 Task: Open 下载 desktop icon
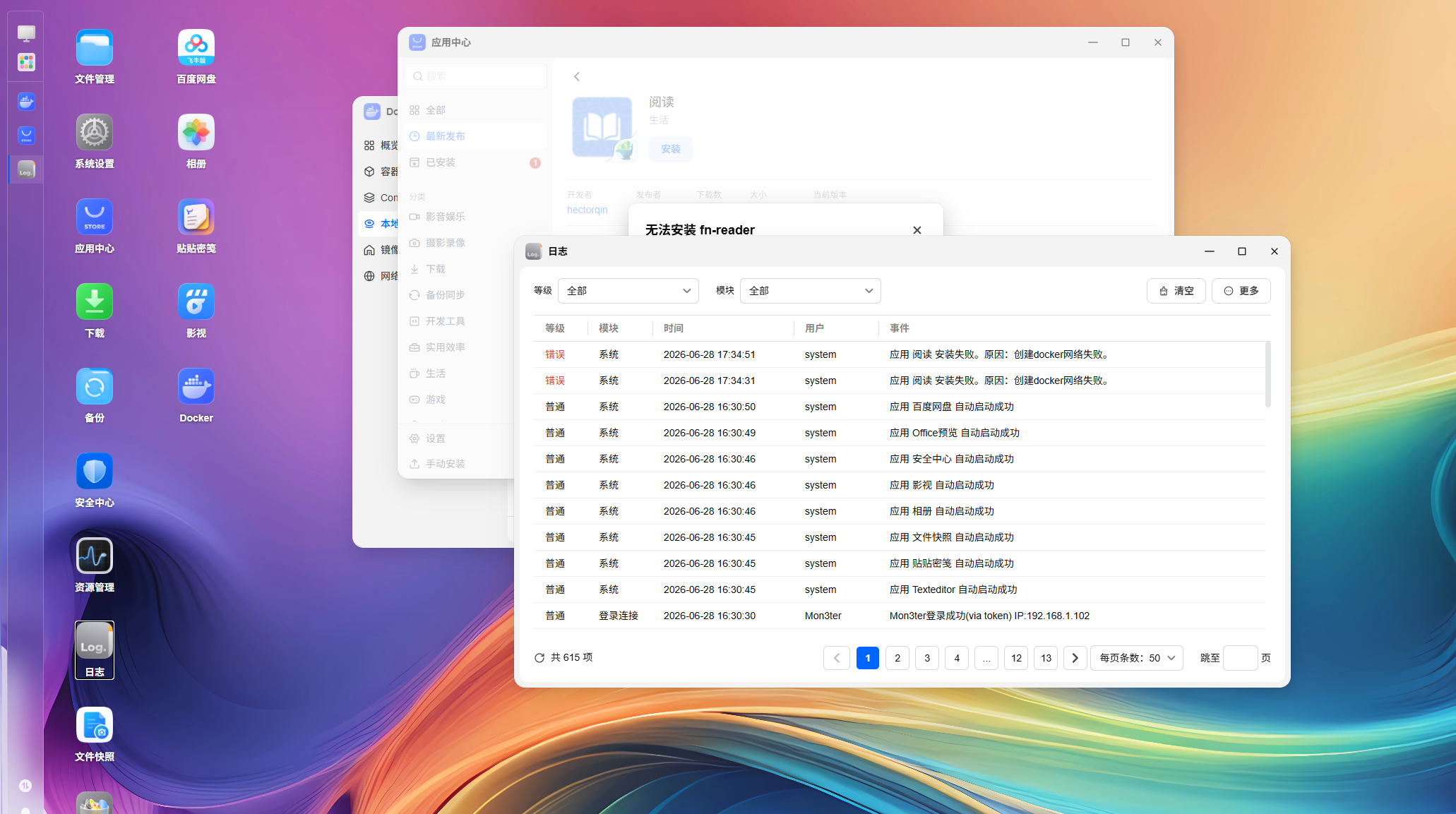coord(95,311)
